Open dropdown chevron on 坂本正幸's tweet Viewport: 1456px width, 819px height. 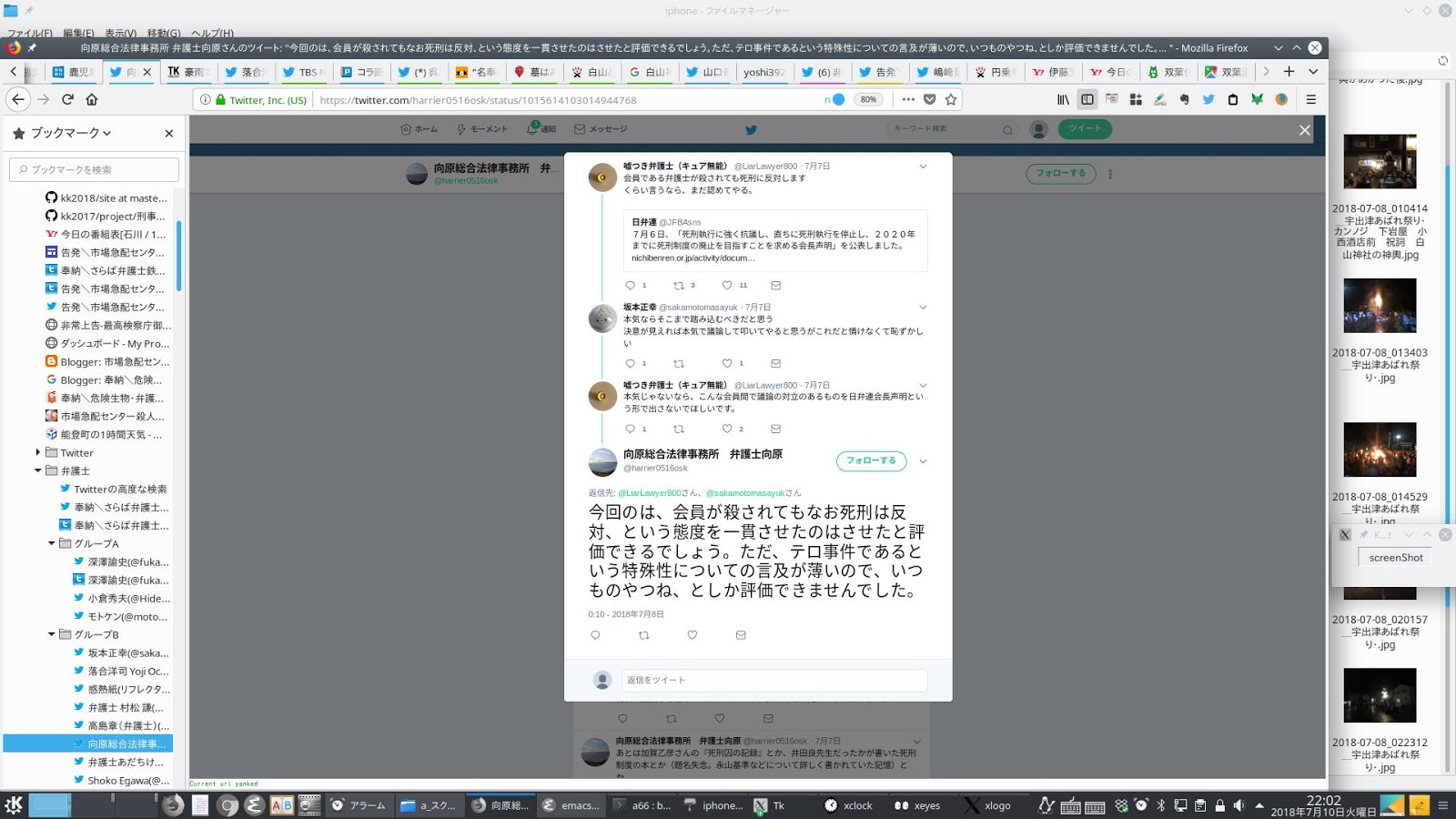[x=923, y=308]
